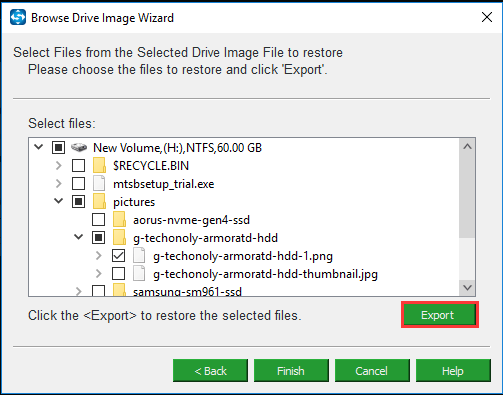Screen dimensions: 503x395
Task: Select the 'g-techonoly-armoratd-hdd-1.png' label
Action: click(x=243, y=256)
